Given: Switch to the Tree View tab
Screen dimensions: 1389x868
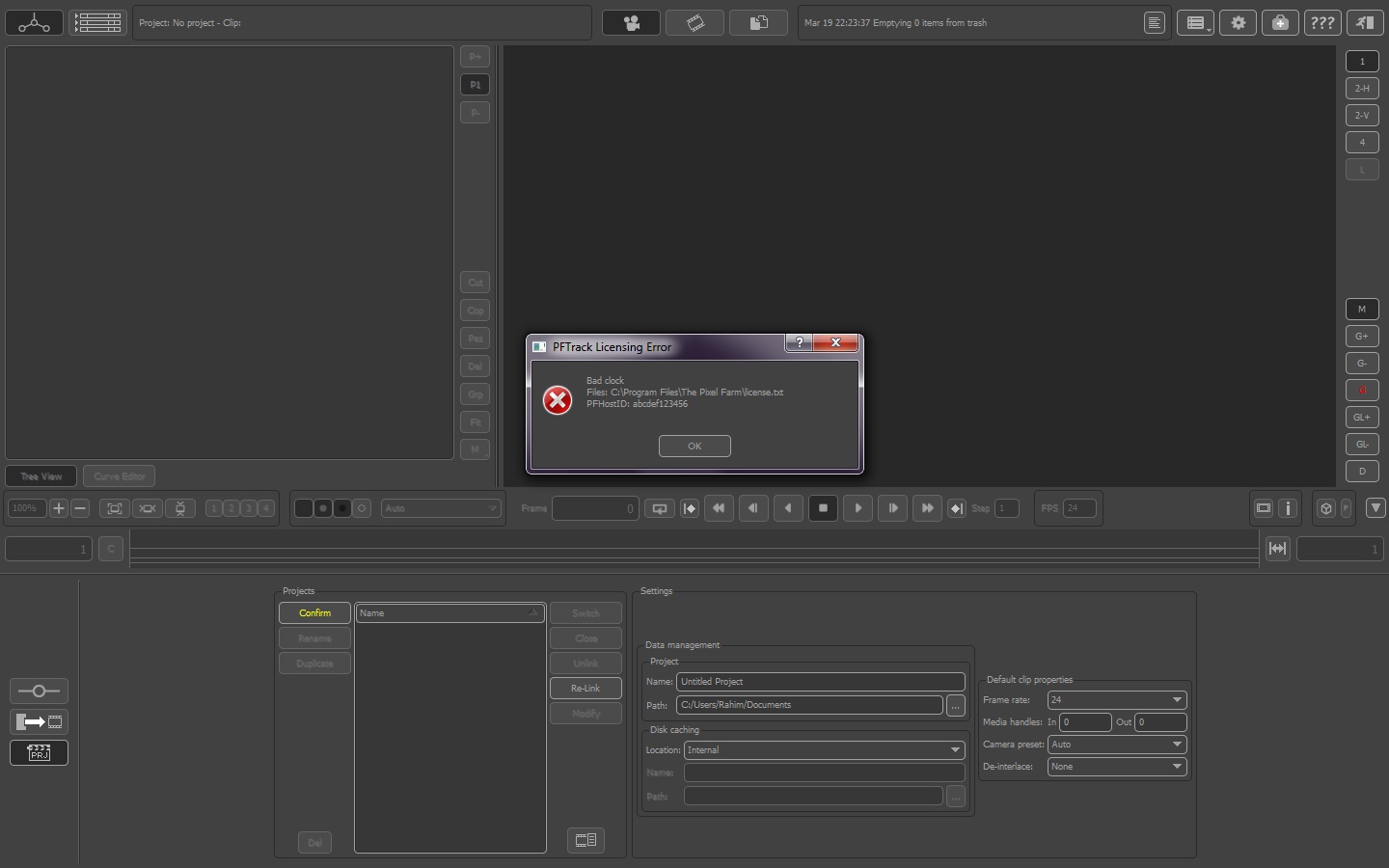Looking at the screenshot, I should point(41,476).
